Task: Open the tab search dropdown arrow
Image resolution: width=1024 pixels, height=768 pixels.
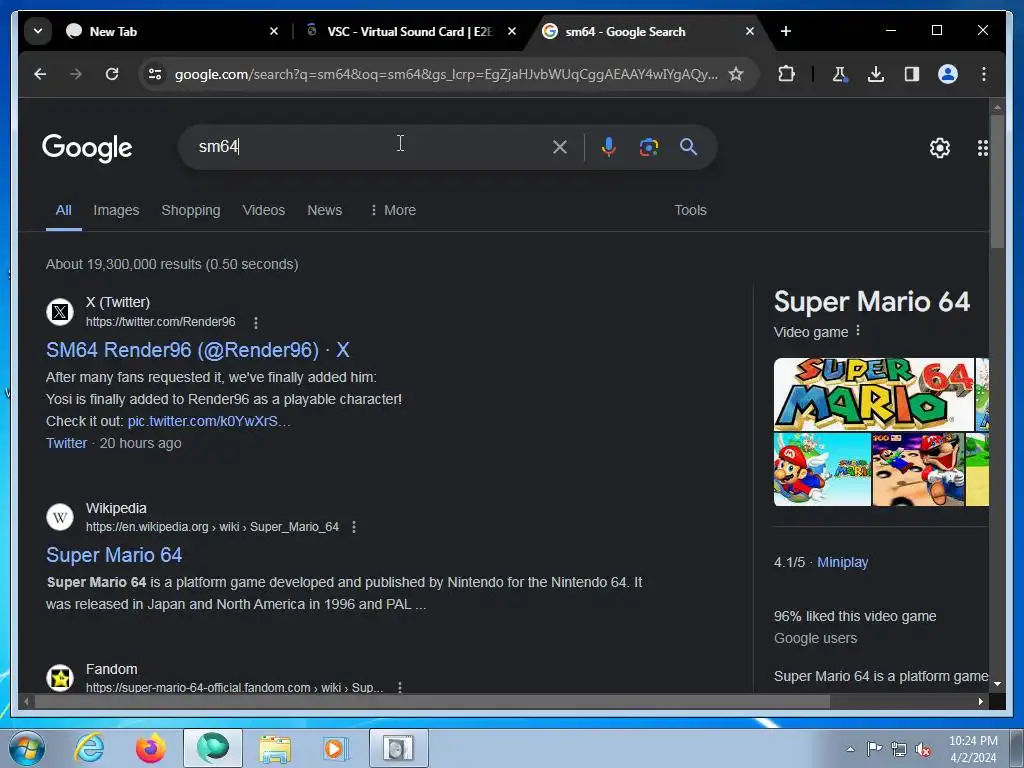Action: pos(38,31)
